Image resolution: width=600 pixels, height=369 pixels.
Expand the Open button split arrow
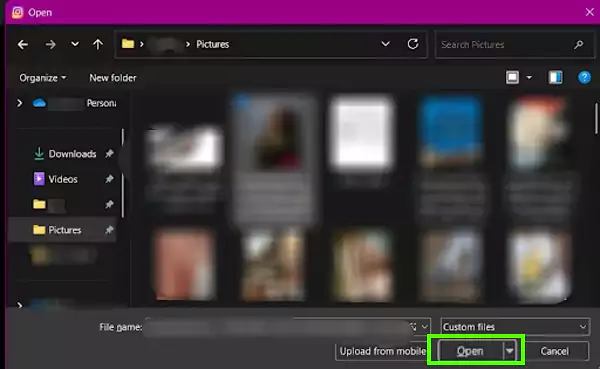pyautogui.click(x=510, y=351)
